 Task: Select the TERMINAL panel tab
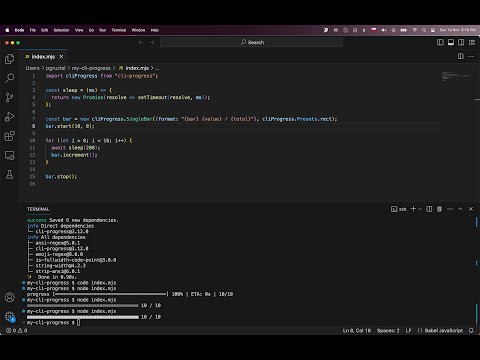click(x=38, y=209)
